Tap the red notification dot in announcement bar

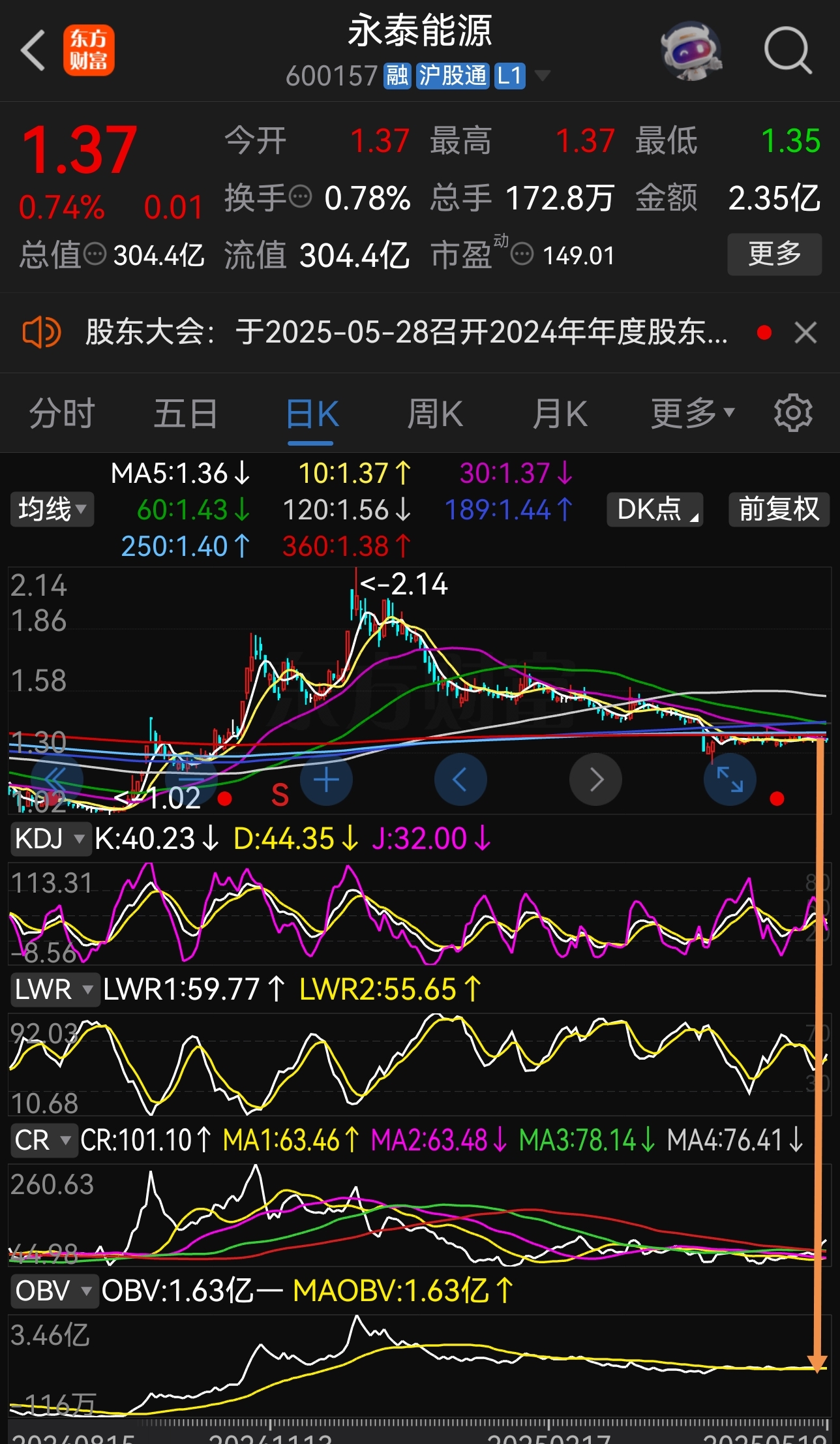pyautogui.click(x=764, y=333)
